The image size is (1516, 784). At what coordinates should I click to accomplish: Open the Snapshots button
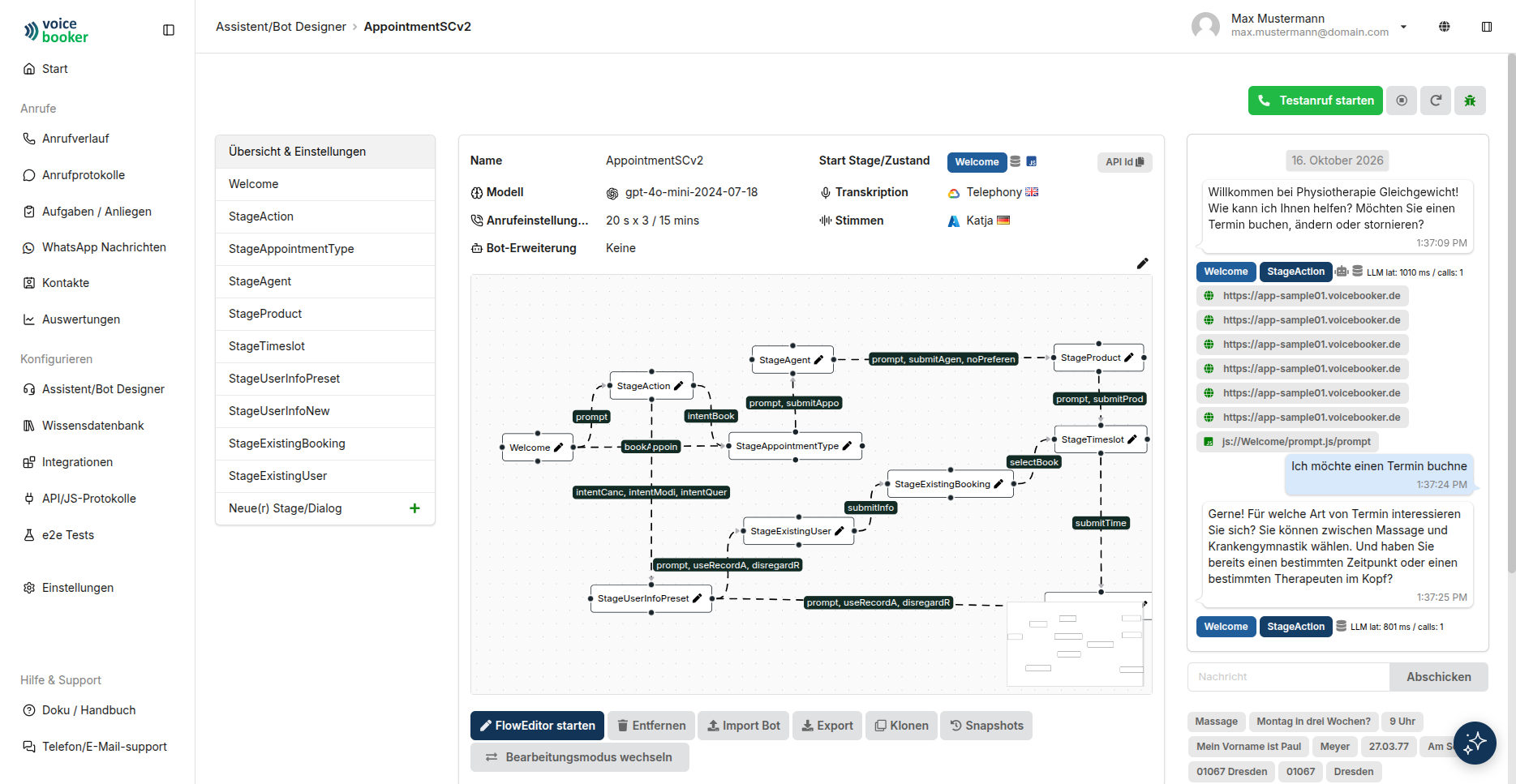[986, 726]
